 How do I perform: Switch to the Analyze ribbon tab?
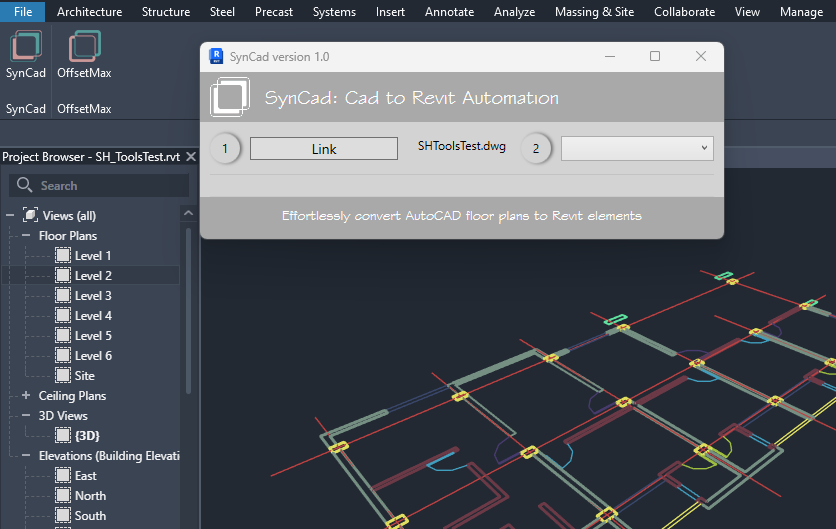pos(515,11)
